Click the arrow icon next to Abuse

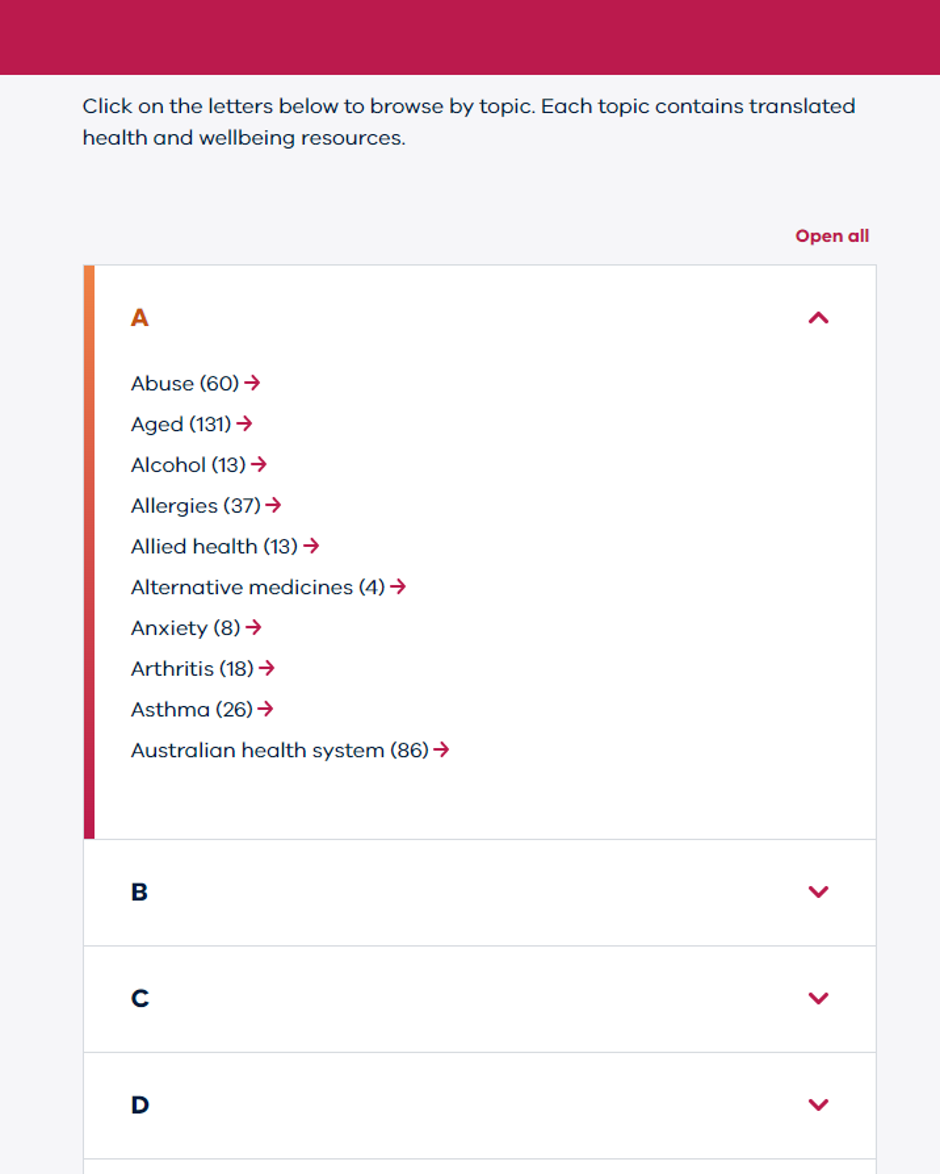point(252,383)
